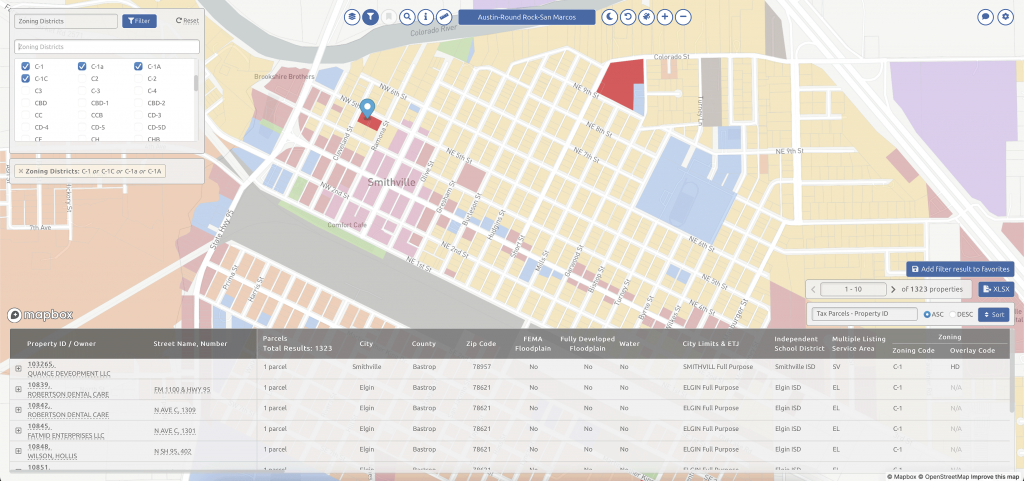Screen dimensions: 1024x481
Task: Open owner QUANCE DEVEOPMENT LLC
Action: 69,374
